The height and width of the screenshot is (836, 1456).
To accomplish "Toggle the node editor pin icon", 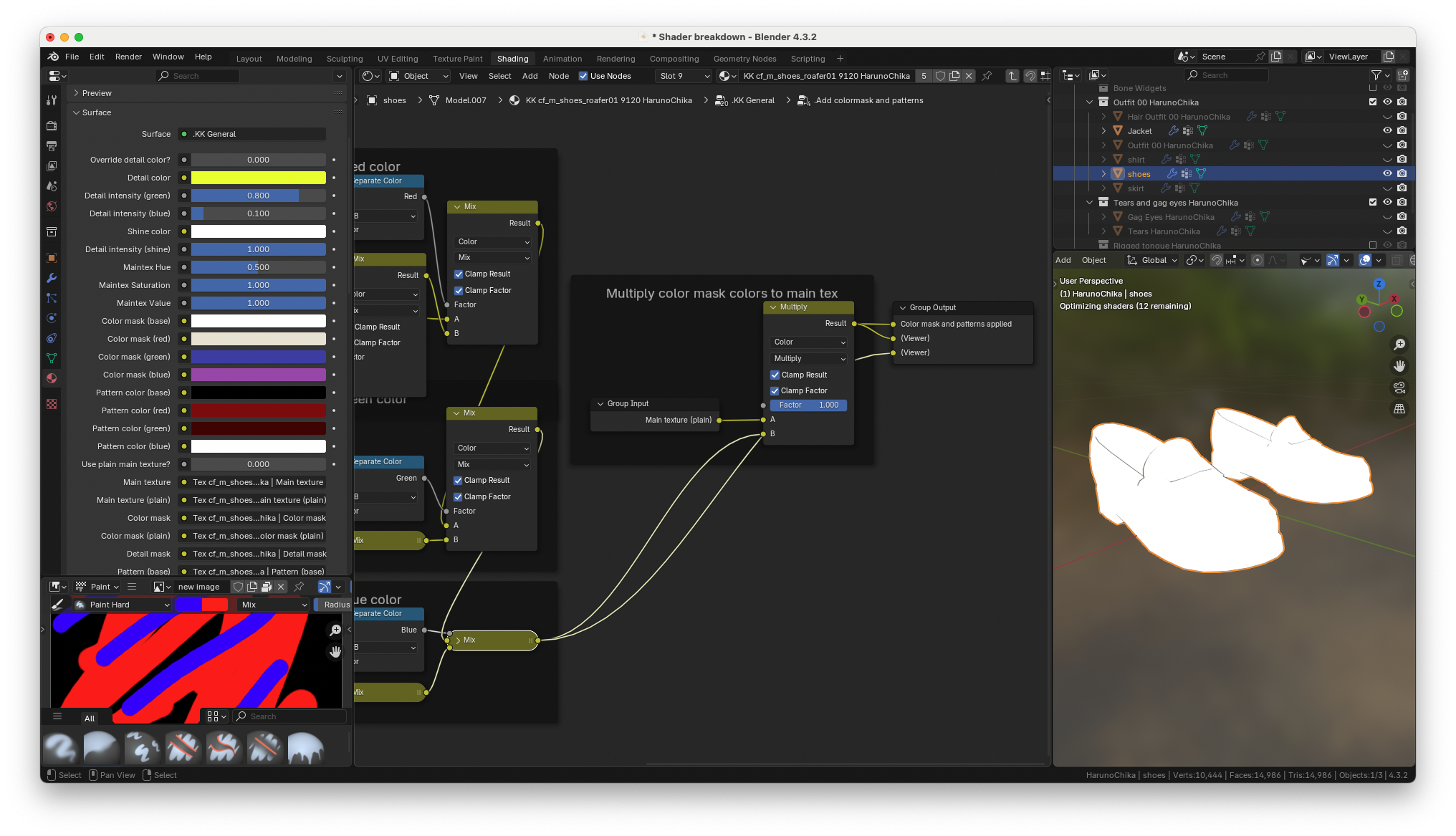I will click(x=987, y=76).
